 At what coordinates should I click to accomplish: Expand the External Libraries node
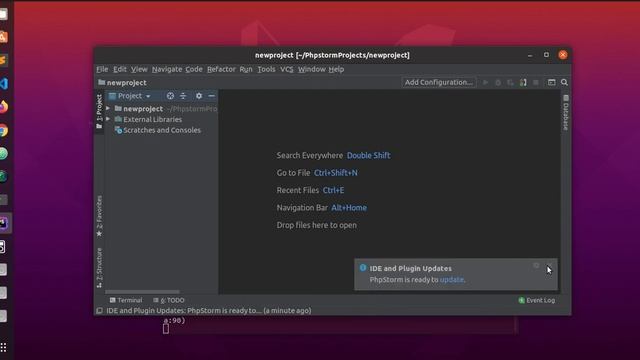tap(108, 119)
